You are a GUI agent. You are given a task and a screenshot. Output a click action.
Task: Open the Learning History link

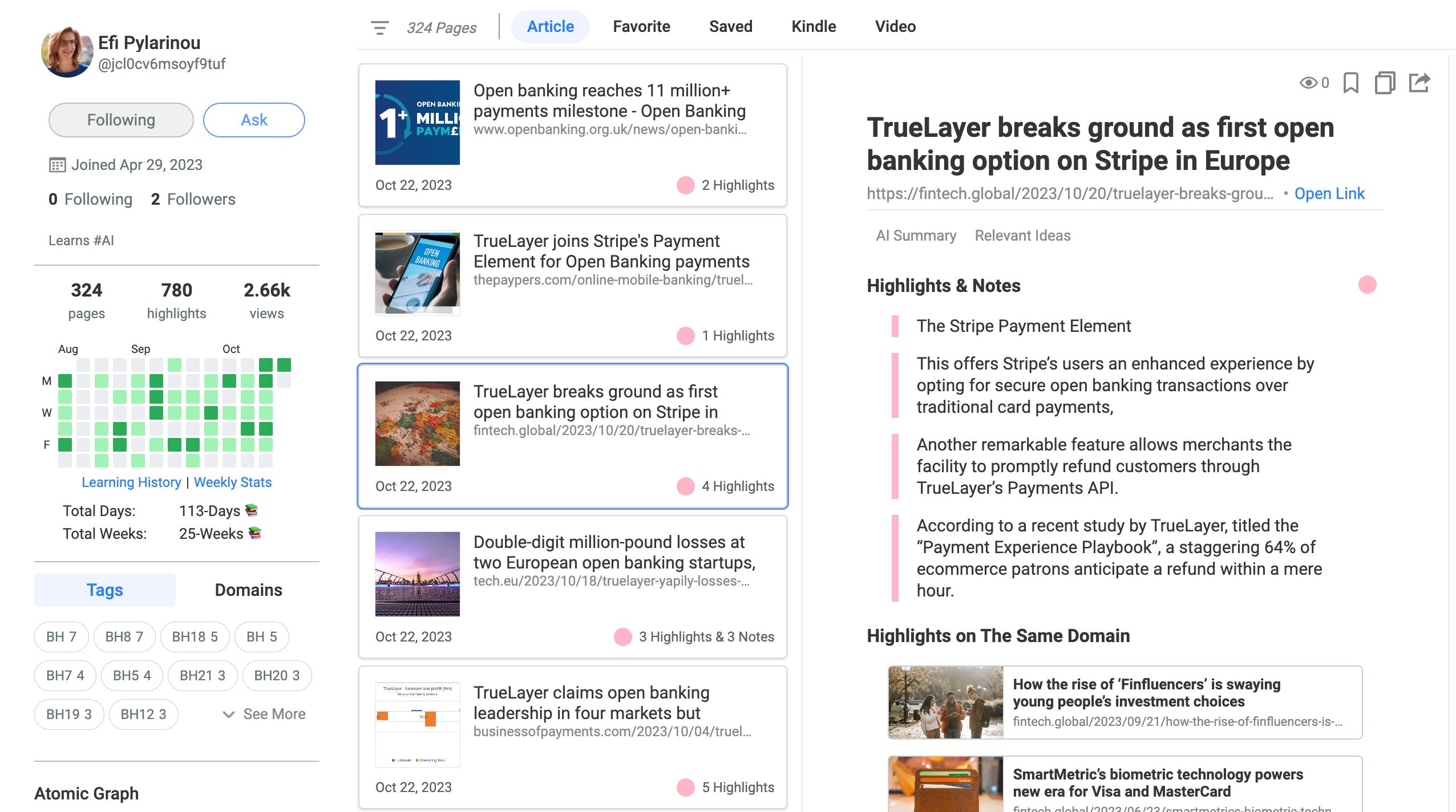[x=131, y=482]
